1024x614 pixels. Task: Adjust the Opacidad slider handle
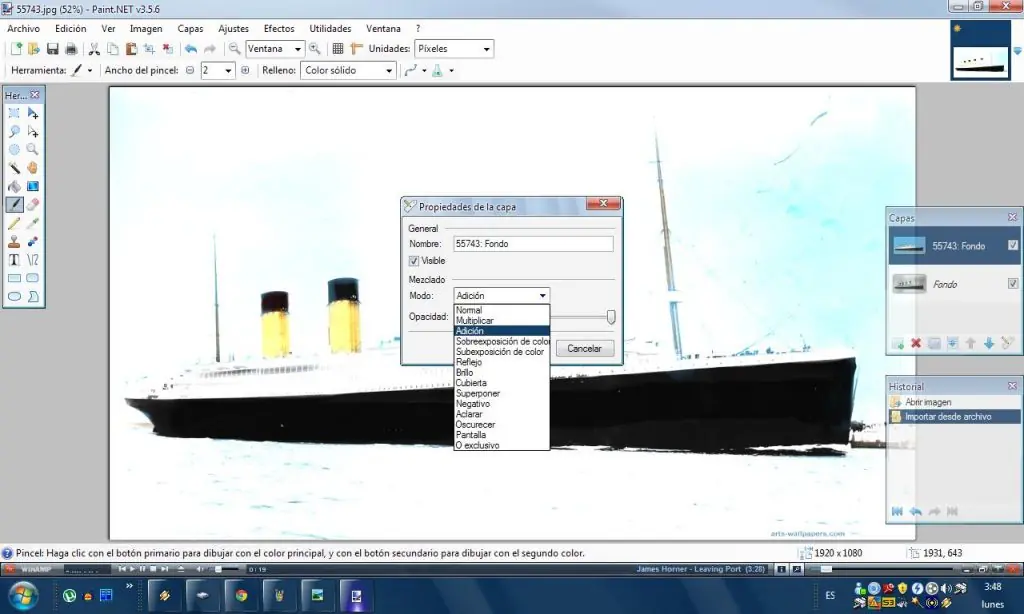point(611,317)
